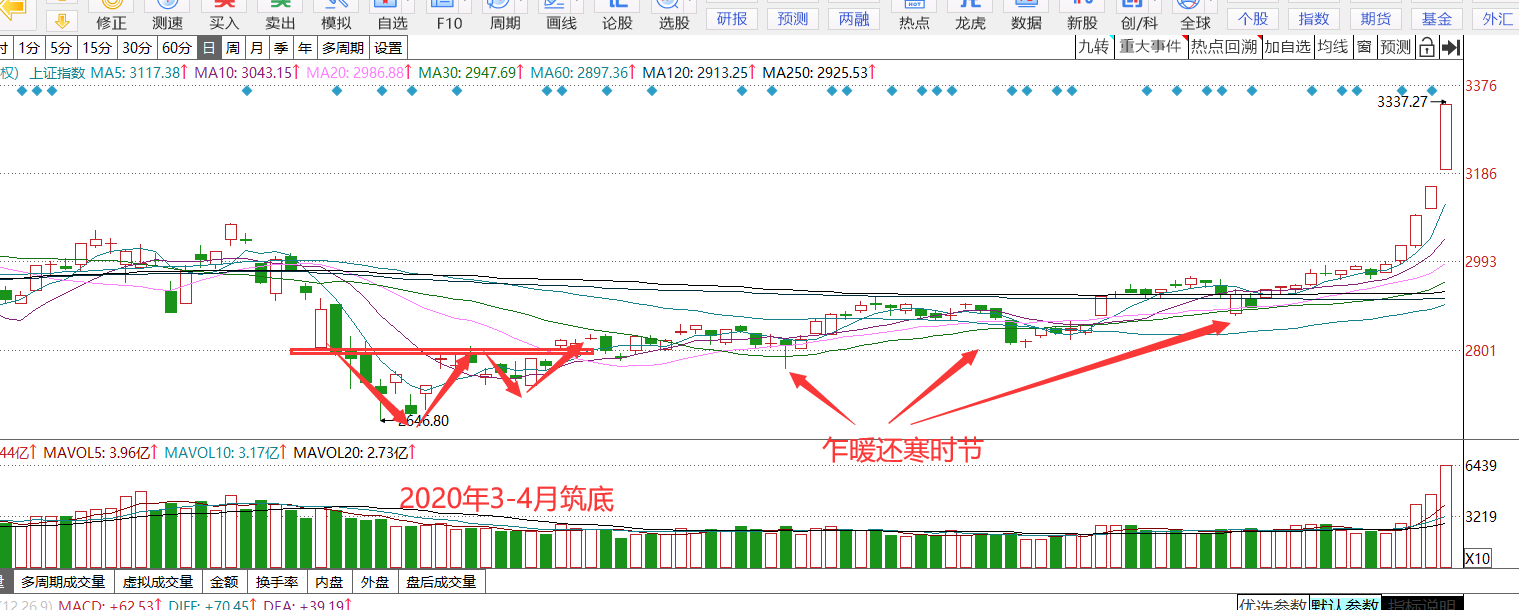
Task: Open period 设置 settings
Action: [388, 47]
